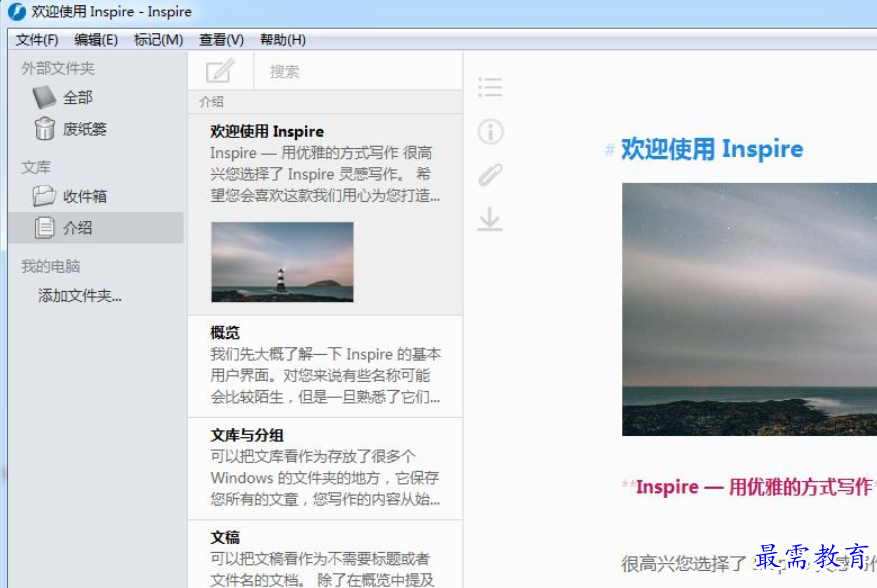Click the new document compose icon
The image size is (877, 588).
[x=220, y=70]
